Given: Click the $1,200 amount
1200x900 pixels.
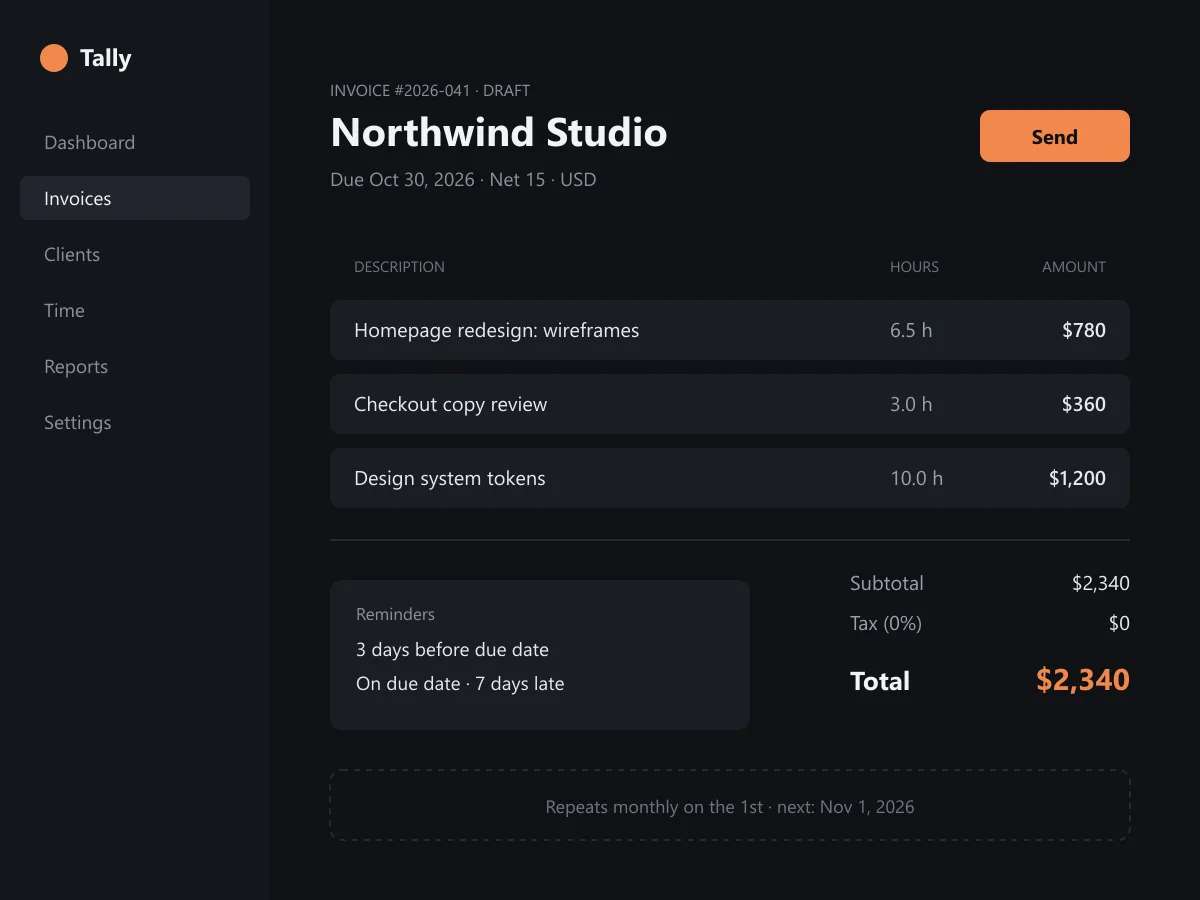Looking at the screenshot, I should (x=1077, y=478).
